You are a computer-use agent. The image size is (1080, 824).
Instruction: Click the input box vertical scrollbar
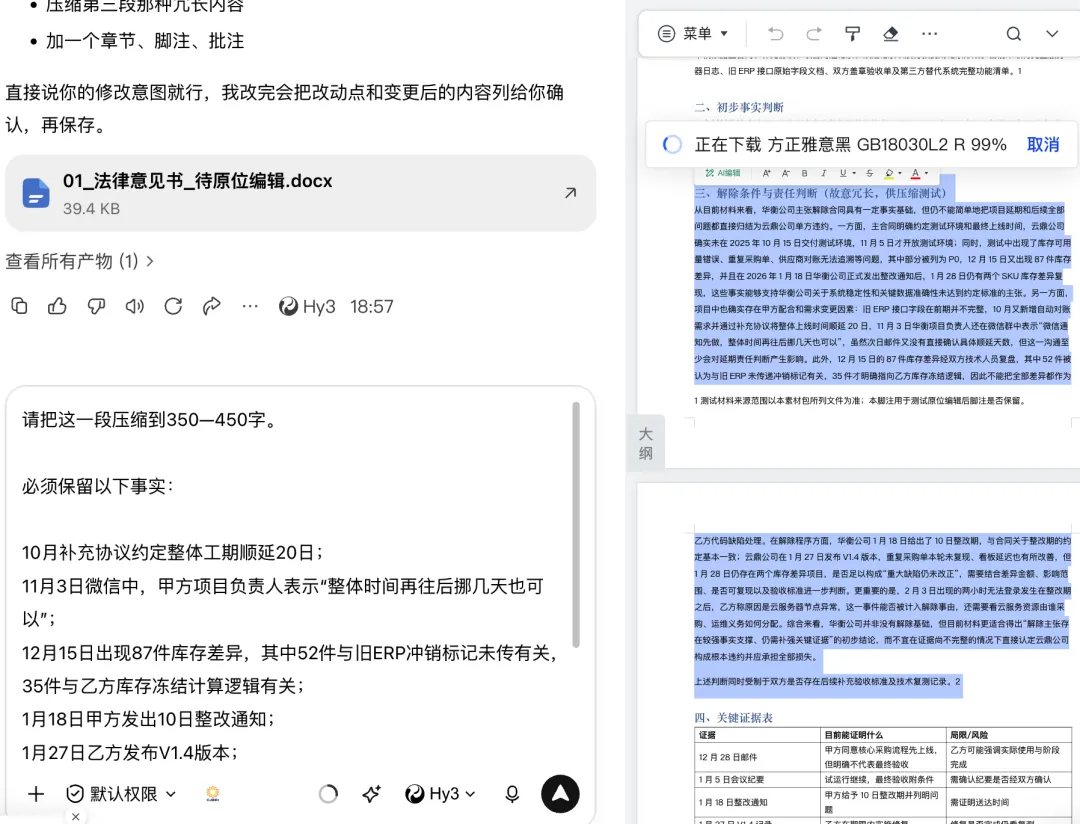pos(576,525)
